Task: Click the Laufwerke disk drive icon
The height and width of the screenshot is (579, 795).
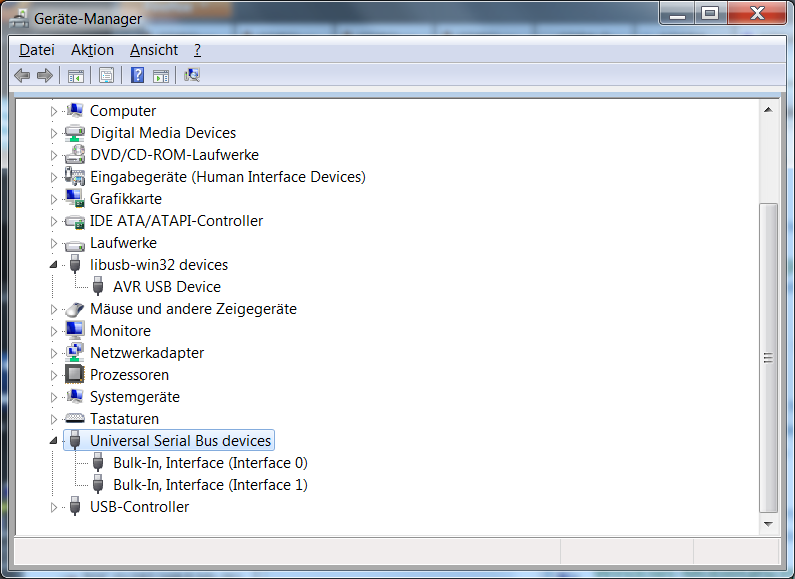Action: tap(75, 244)
